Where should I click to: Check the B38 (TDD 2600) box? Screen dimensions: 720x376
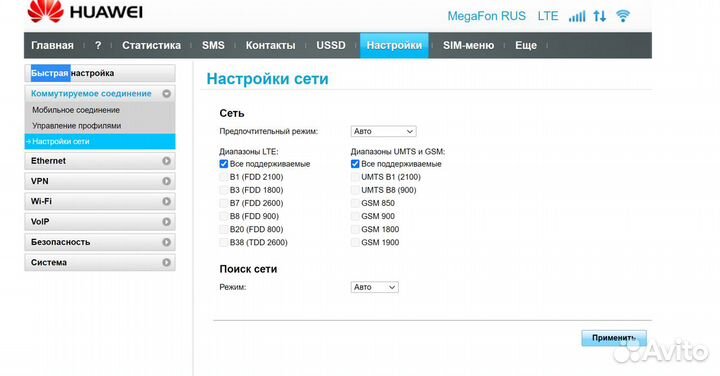224,242
